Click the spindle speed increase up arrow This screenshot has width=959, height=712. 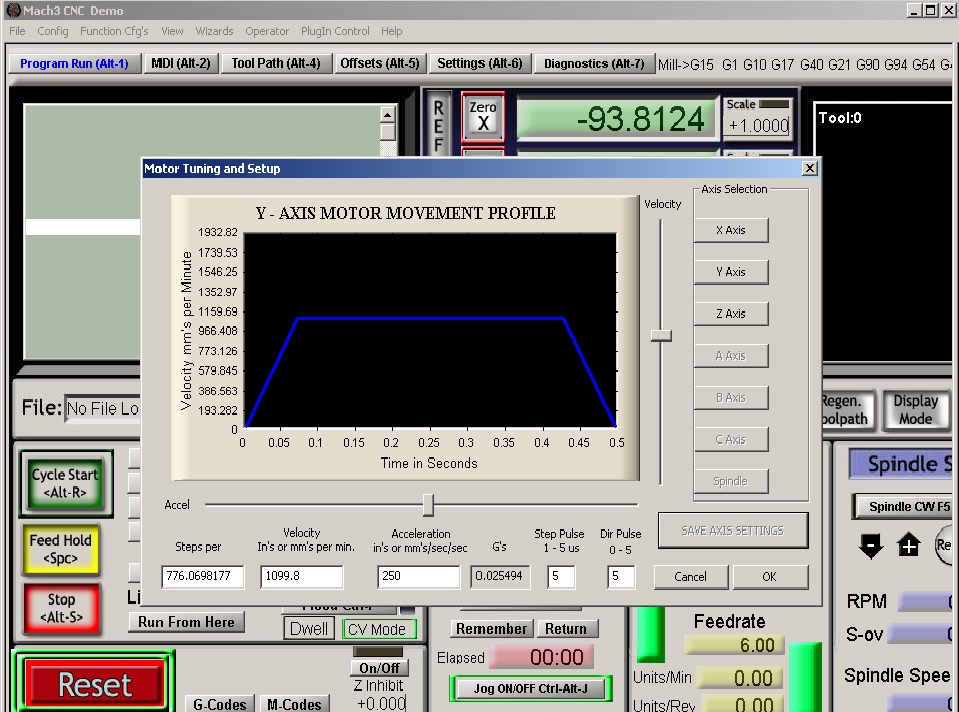[x=908, y=545]
